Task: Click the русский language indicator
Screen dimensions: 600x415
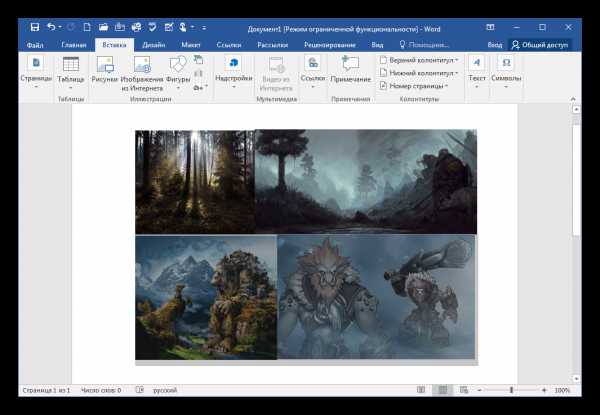Action: pos(165,391)
